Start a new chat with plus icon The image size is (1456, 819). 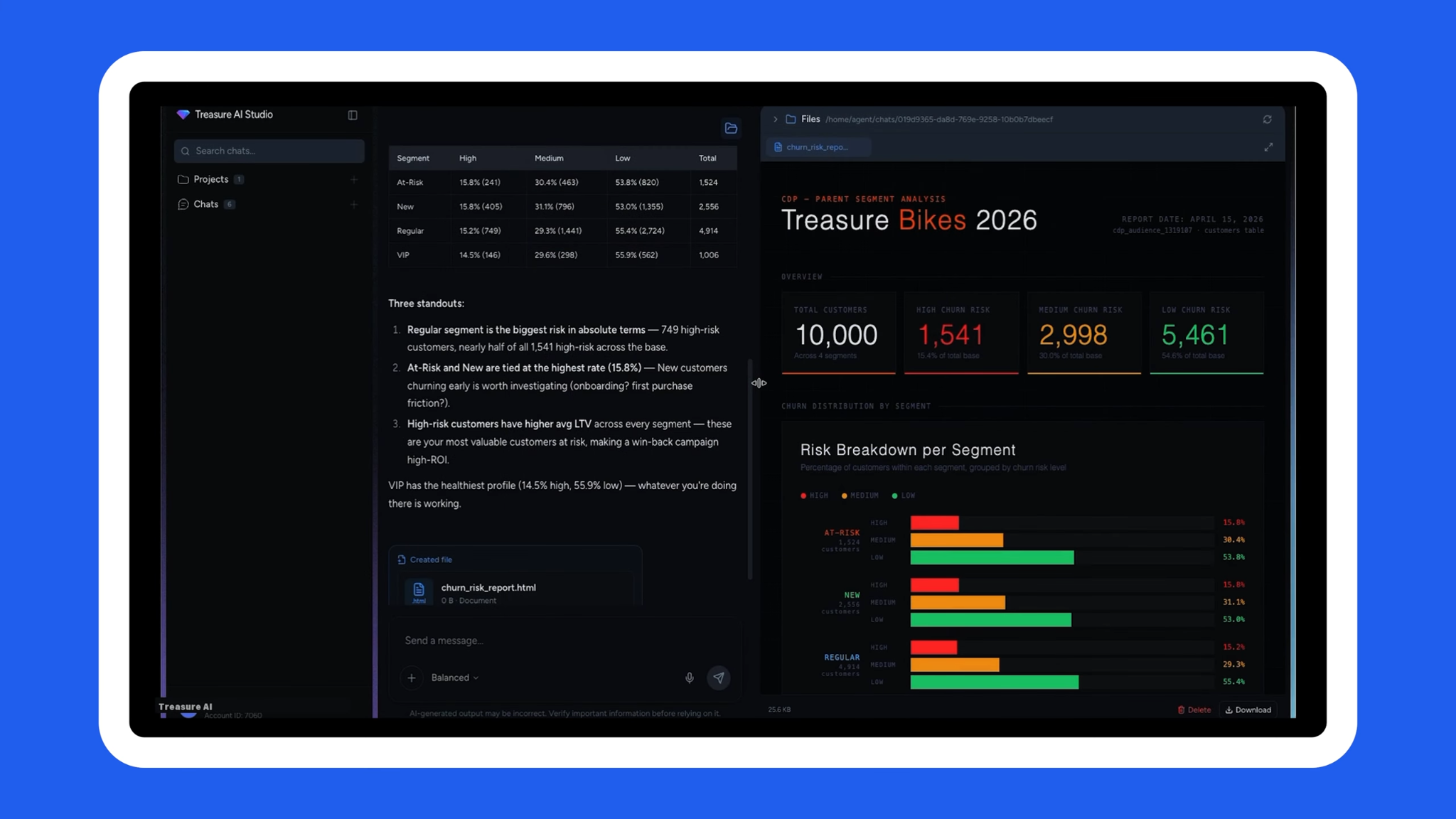click(354, 205)
